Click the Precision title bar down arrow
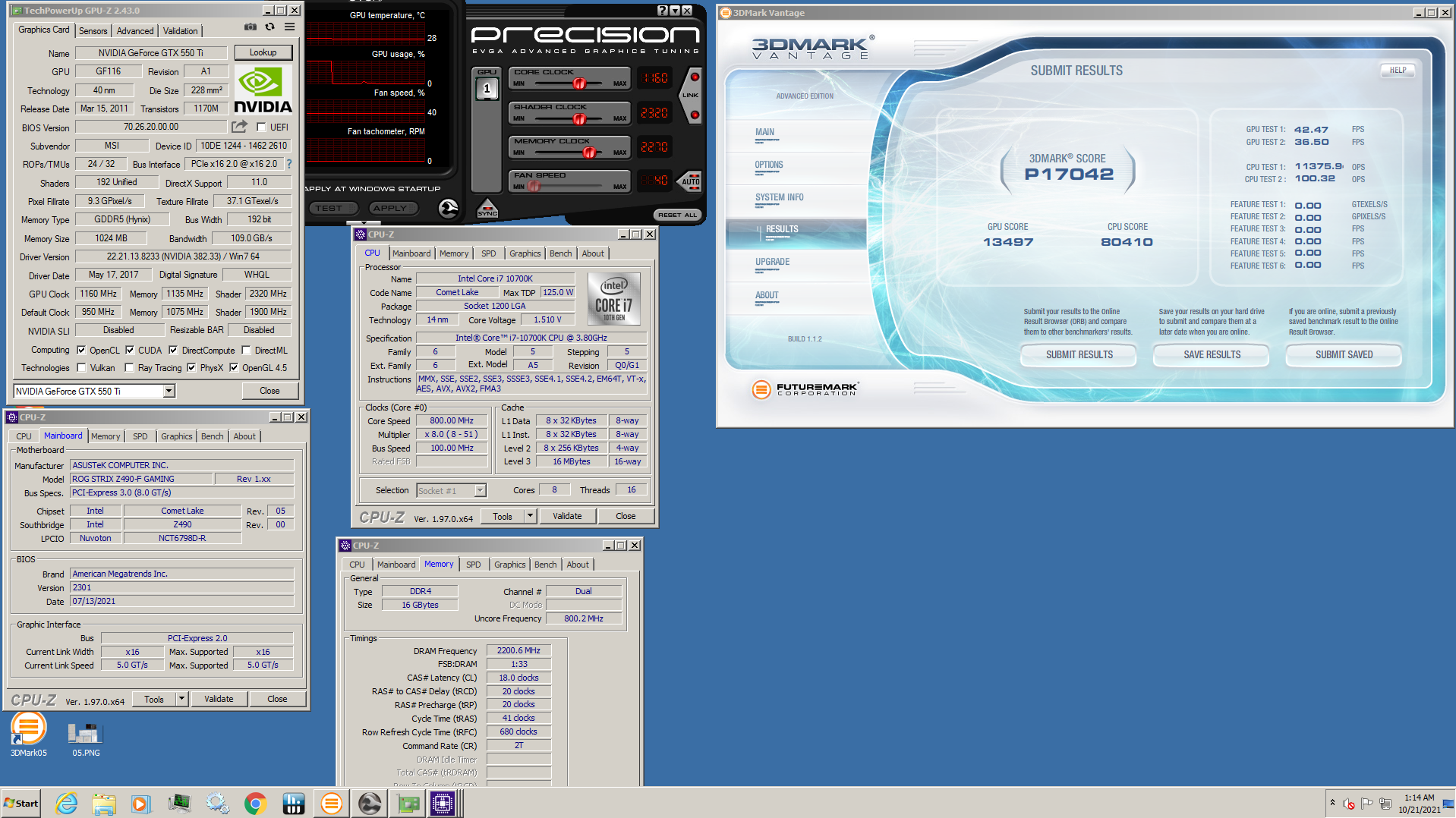The height and width of the screenshot is (818, 1456). (675, 11)
